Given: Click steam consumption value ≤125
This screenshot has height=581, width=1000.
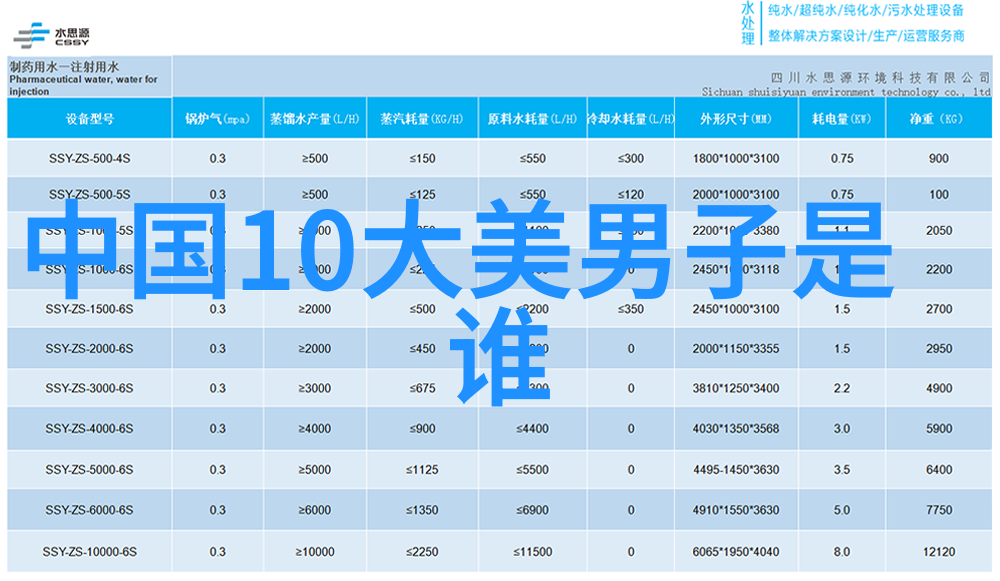Looking at the screenshot, I should [422, 195].
